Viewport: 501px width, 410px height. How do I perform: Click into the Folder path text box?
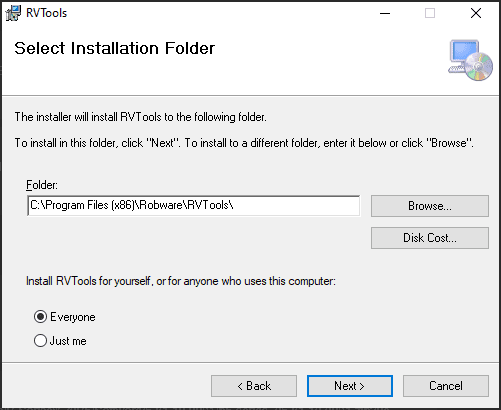click(x=194, y=206)
